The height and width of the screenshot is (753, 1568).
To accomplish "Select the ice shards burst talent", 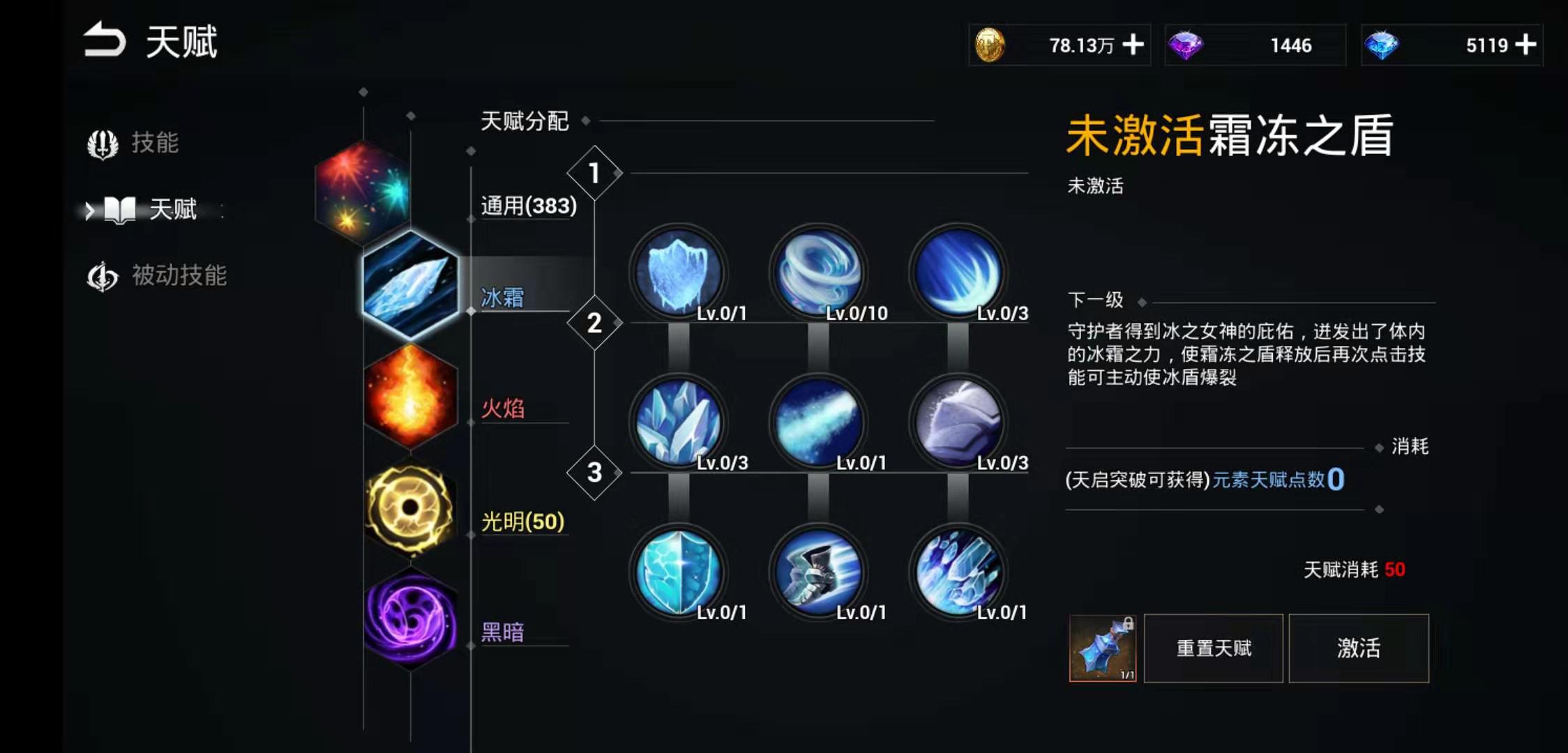I will point(958,572).
